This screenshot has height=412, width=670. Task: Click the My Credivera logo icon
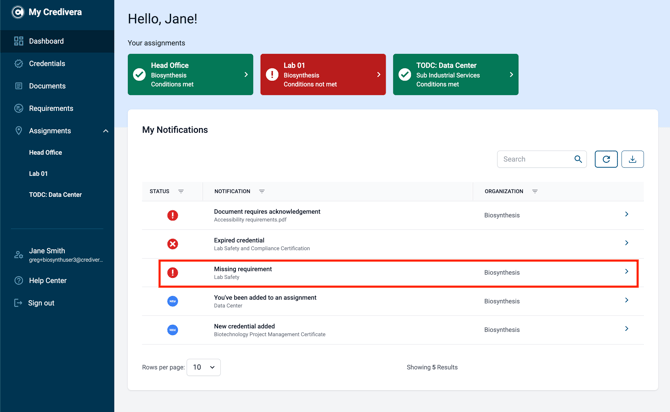[18, 12]
